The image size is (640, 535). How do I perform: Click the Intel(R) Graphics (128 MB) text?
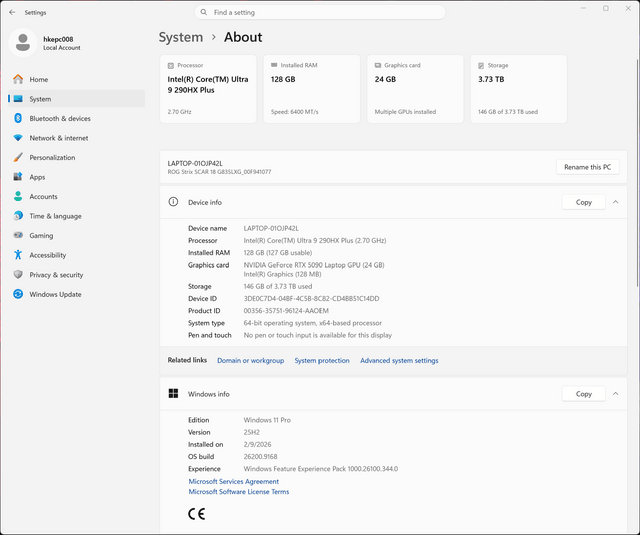point(282,274)
